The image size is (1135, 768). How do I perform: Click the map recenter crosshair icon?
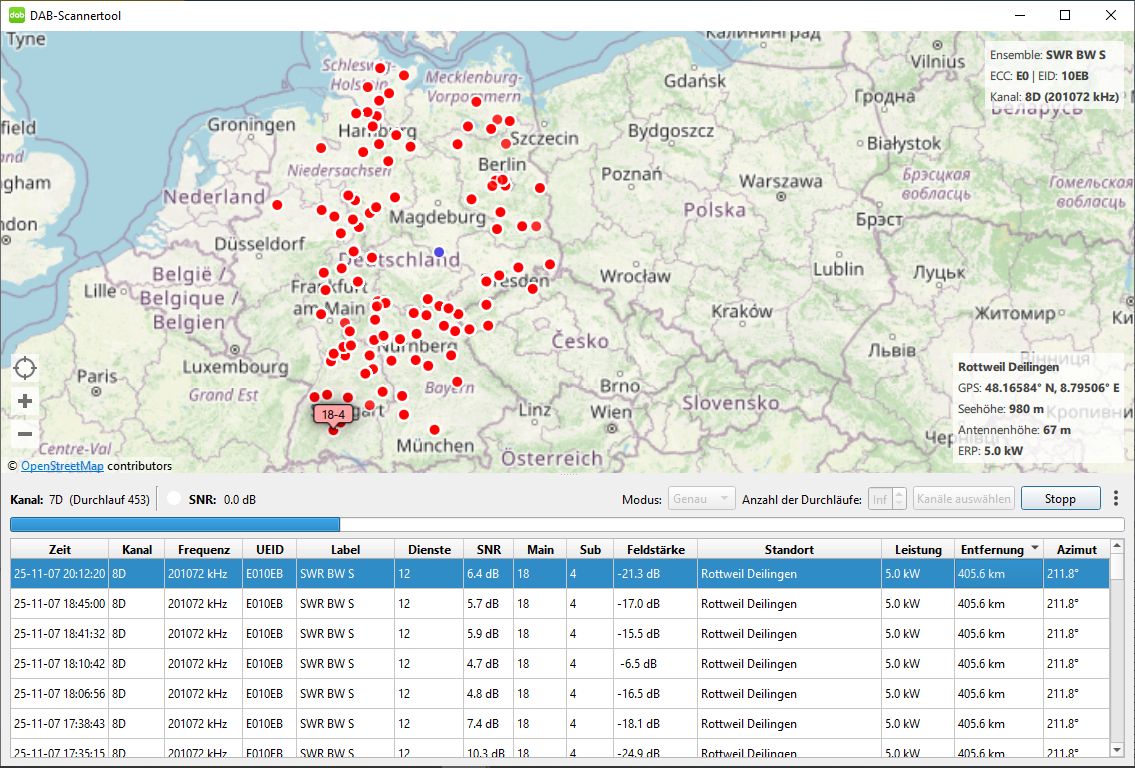(x=25, y=368)
